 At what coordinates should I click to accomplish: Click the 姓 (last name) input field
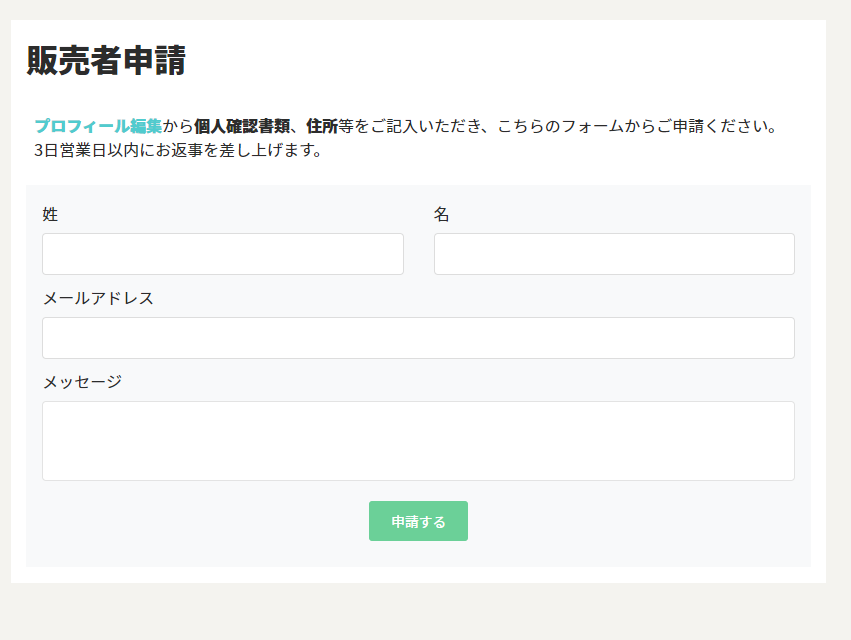click(222, 254)
